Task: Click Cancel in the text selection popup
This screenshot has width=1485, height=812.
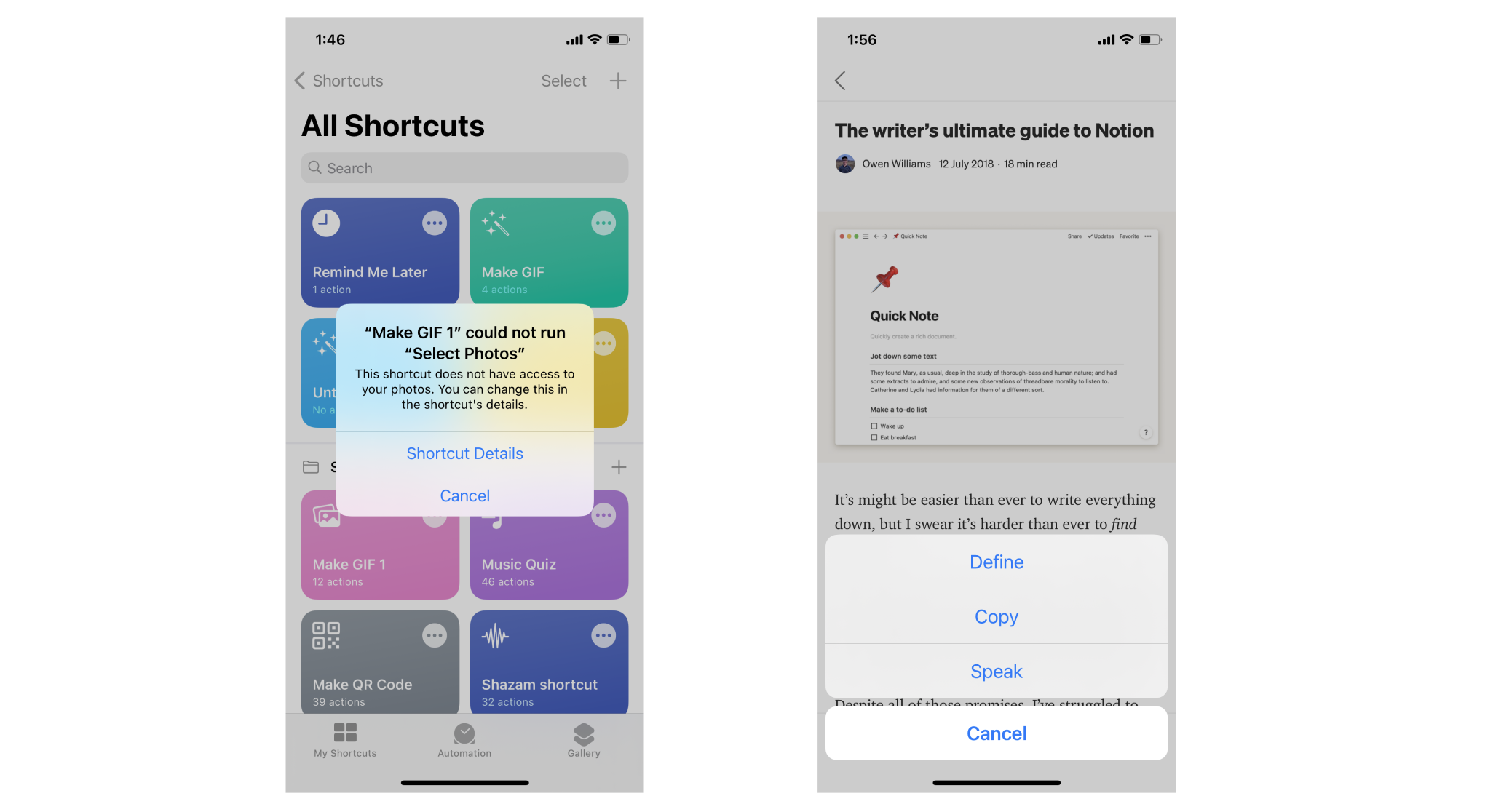Action: coord(997,734)
